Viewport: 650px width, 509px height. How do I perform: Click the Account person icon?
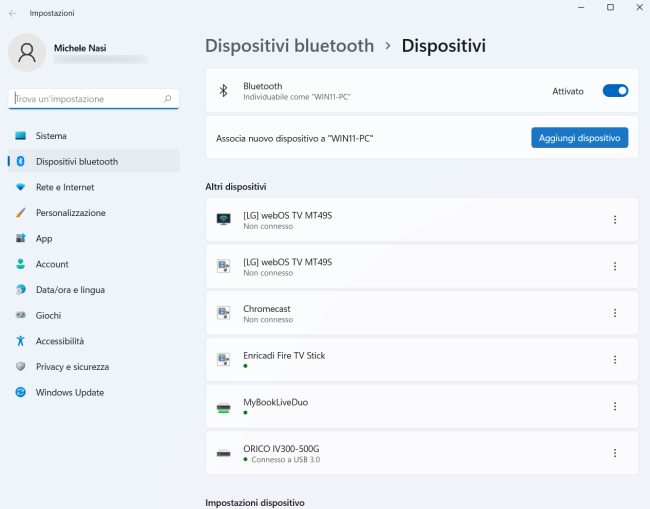[x=20, y=264]
